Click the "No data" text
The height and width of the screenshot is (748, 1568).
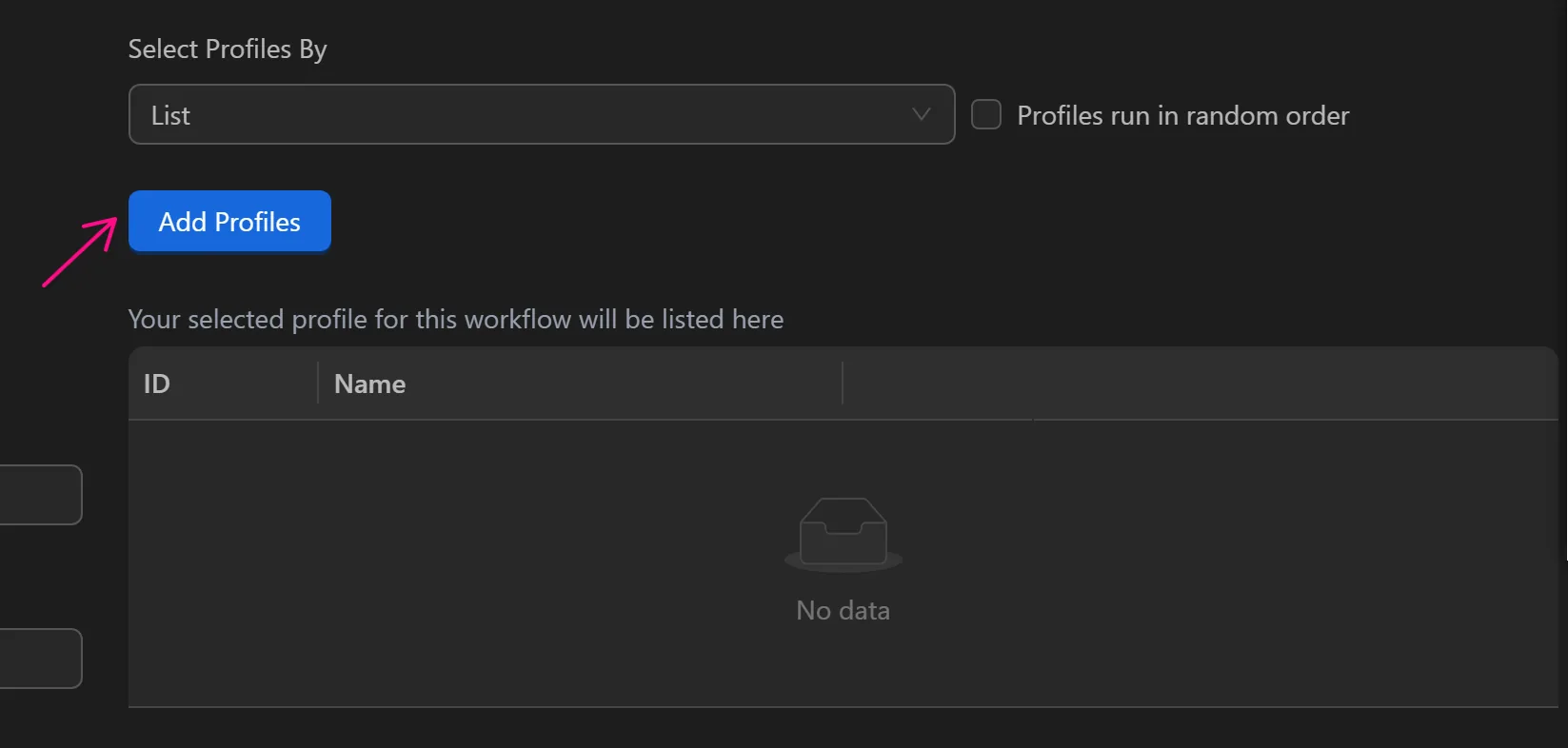coord(843,610)
